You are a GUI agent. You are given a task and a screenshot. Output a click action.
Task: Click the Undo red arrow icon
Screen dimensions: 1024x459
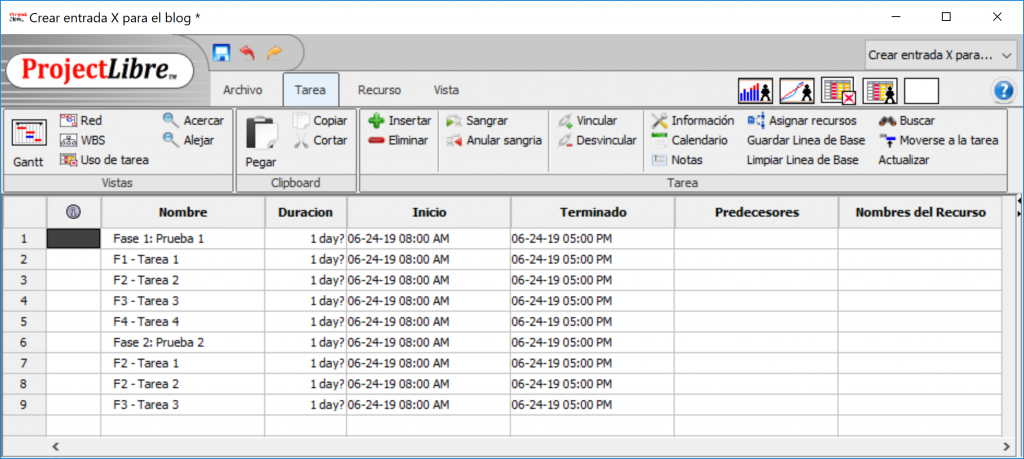click(x=248, y=53)
